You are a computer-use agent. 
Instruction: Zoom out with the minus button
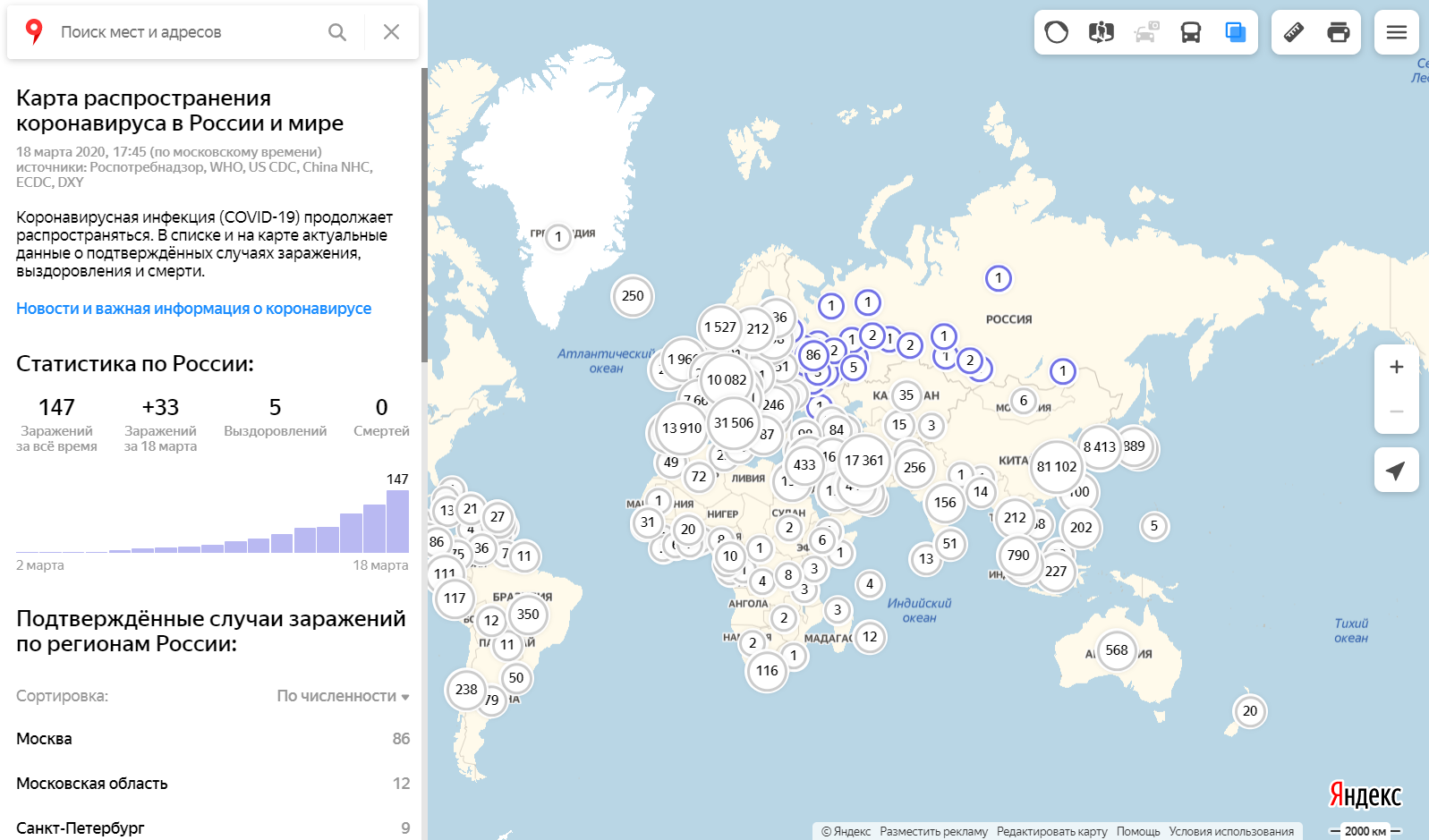[x=1397, y=412]
